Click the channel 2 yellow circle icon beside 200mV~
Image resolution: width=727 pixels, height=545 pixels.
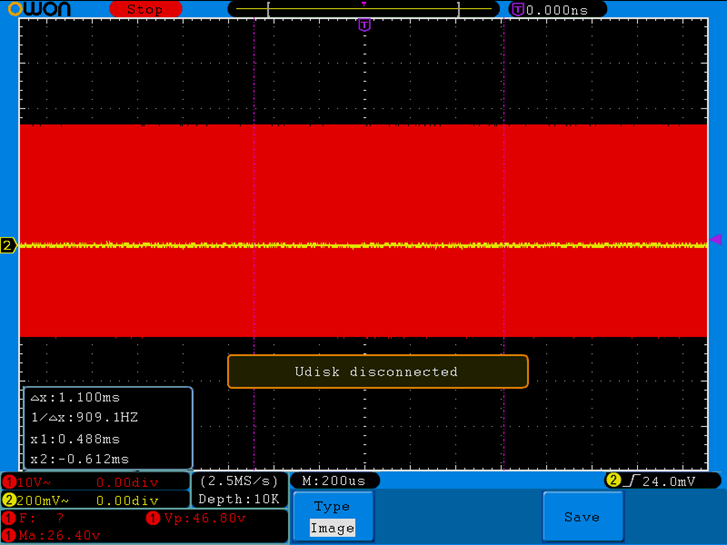point(9,500)
